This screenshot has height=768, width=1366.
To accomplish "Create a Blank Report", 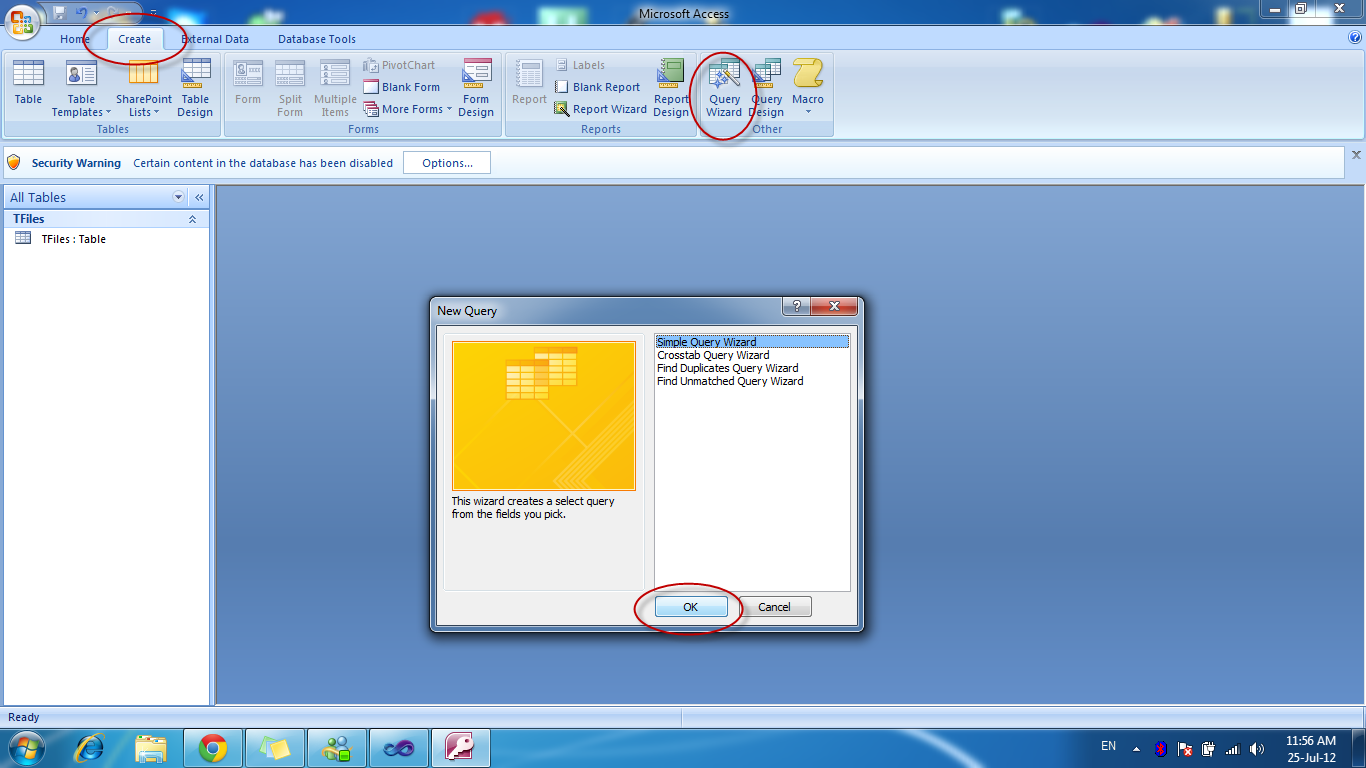I will tap(597, 87).
